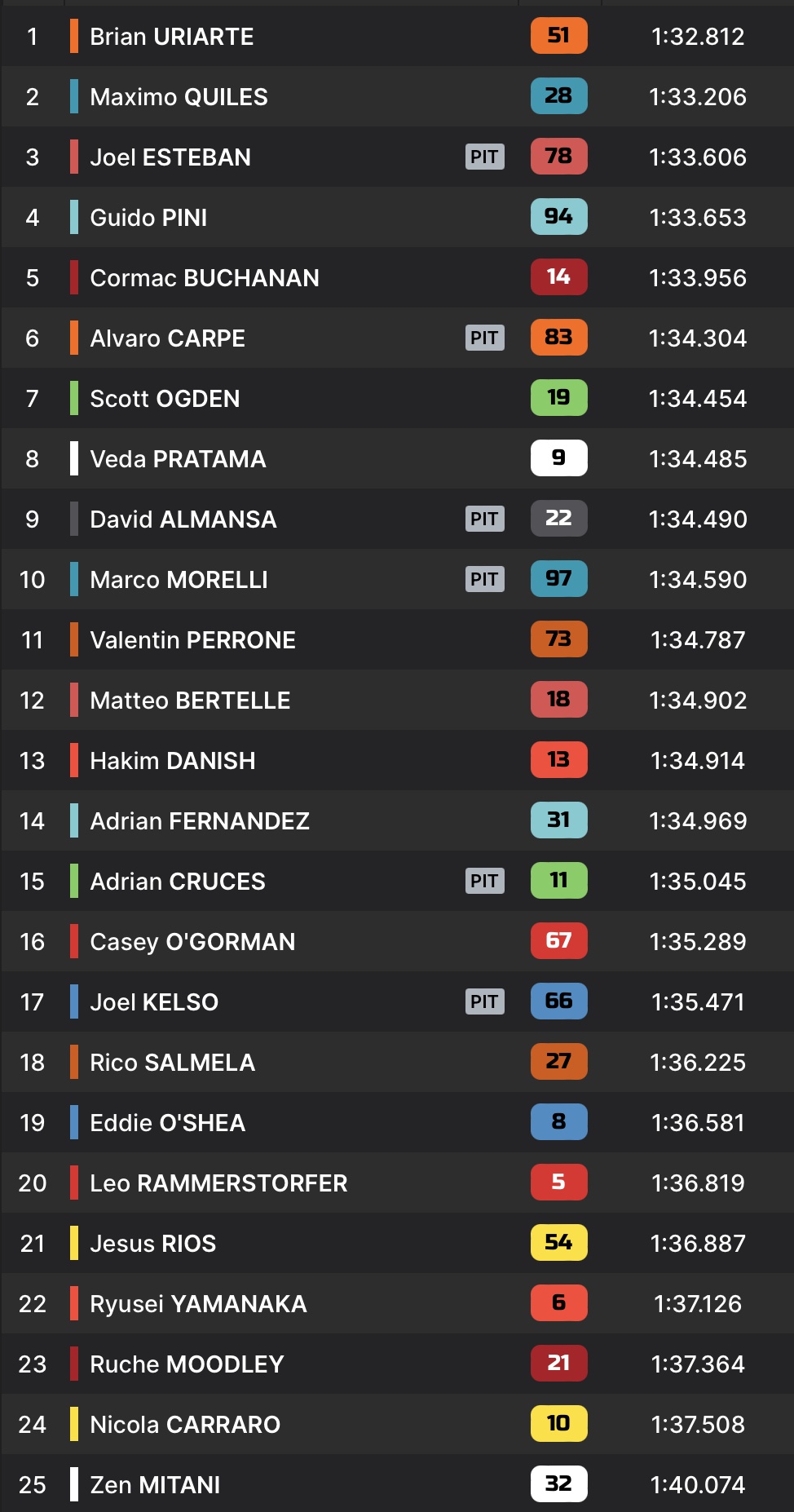Screen dimensions: 794x1512
Task: Open Maximo QUILES rider entry
Action: (179, 97)
